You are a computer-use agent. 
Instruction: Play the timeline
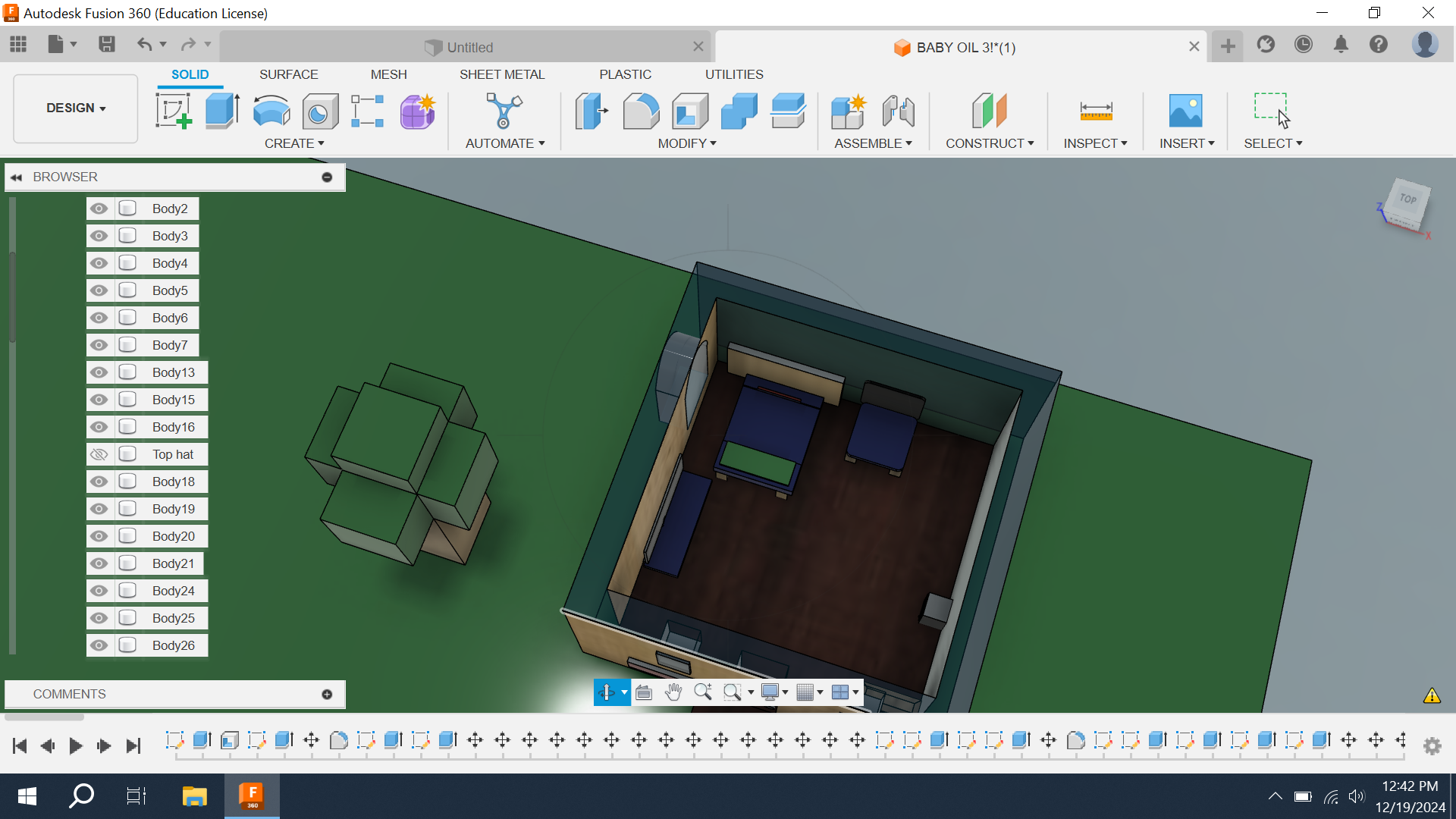tap(75, 746)
